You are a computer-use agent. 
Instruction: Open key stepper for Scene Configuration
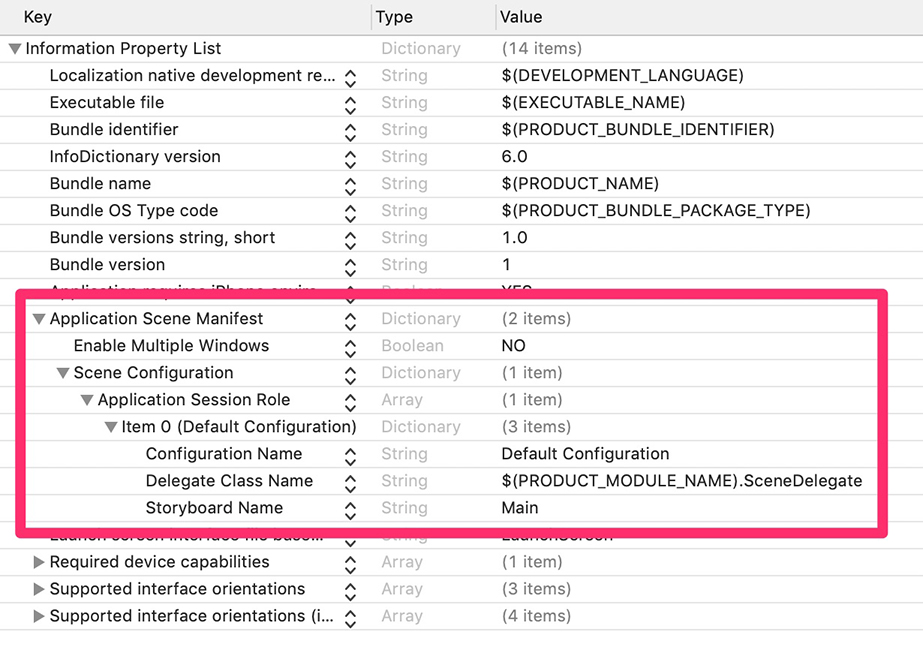(x=350, y=376)
